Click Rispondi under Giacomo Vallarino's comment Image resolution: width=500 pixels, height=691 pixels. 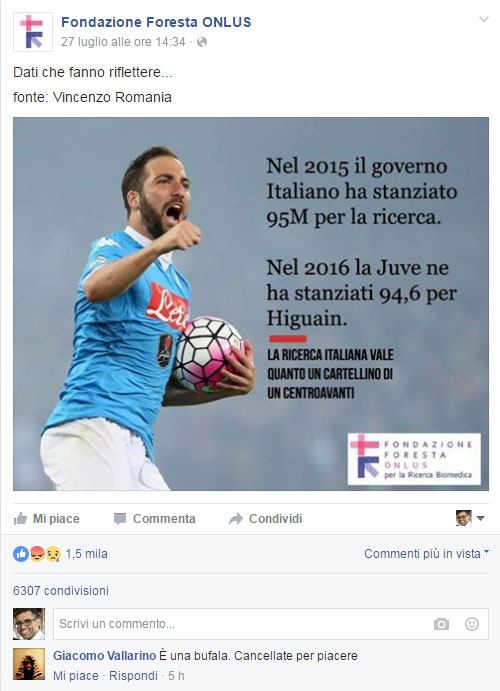coord(133,676)
